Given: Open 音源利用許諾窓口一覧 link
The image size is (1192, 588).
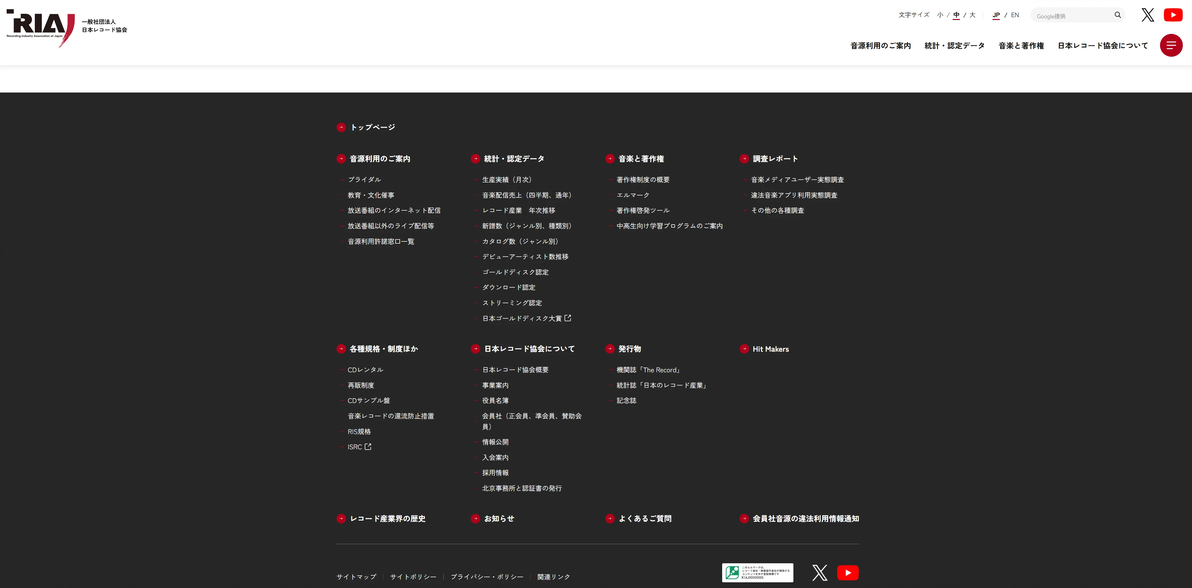Looking at the screenshot, I should click(381, 241).
